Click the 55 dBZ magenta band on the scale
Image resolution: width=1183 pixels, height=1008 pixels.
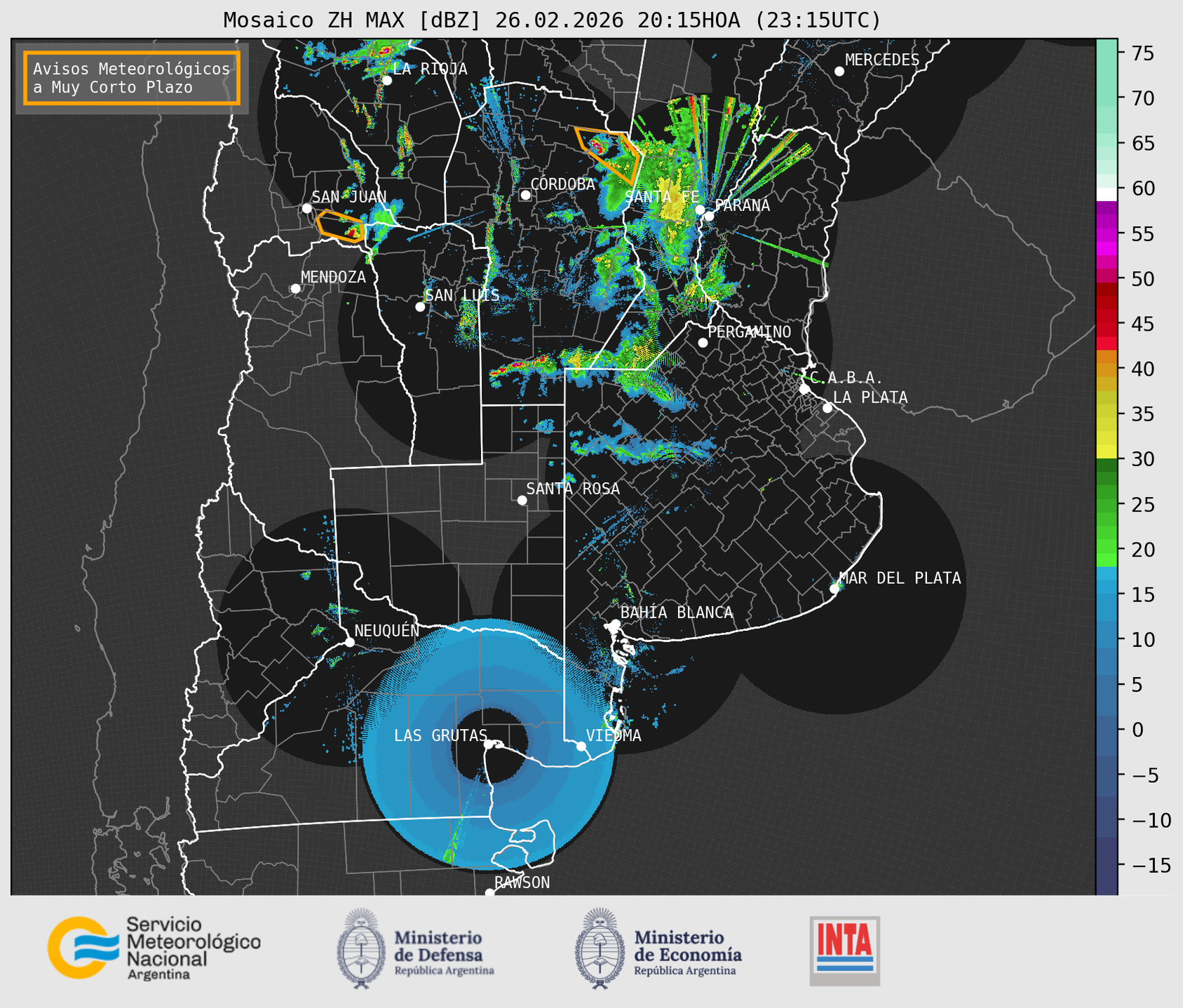point(1107,234)
